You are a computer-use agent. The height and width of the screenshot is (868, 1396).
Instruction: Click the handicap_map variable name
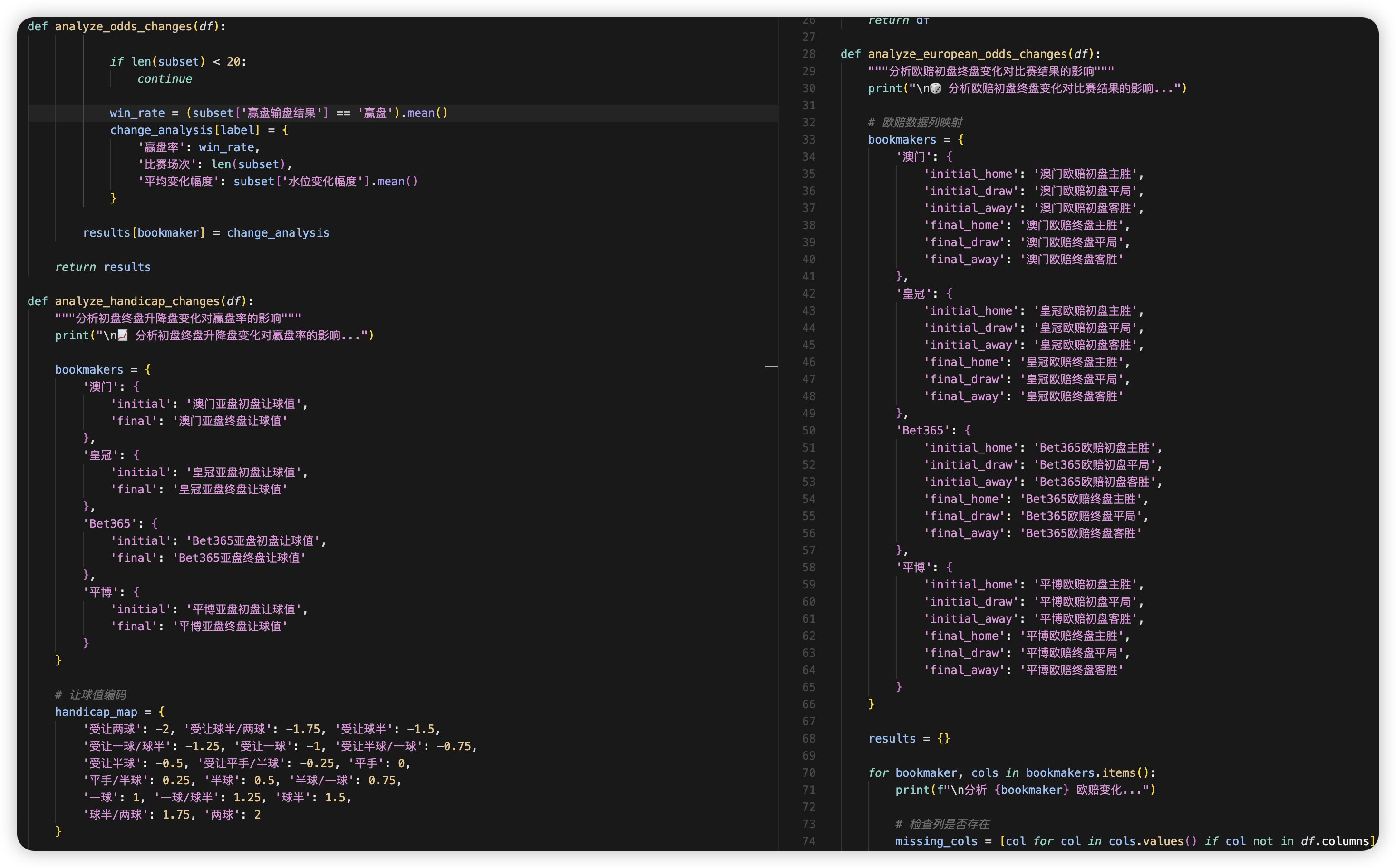click(x=96, y=712)
